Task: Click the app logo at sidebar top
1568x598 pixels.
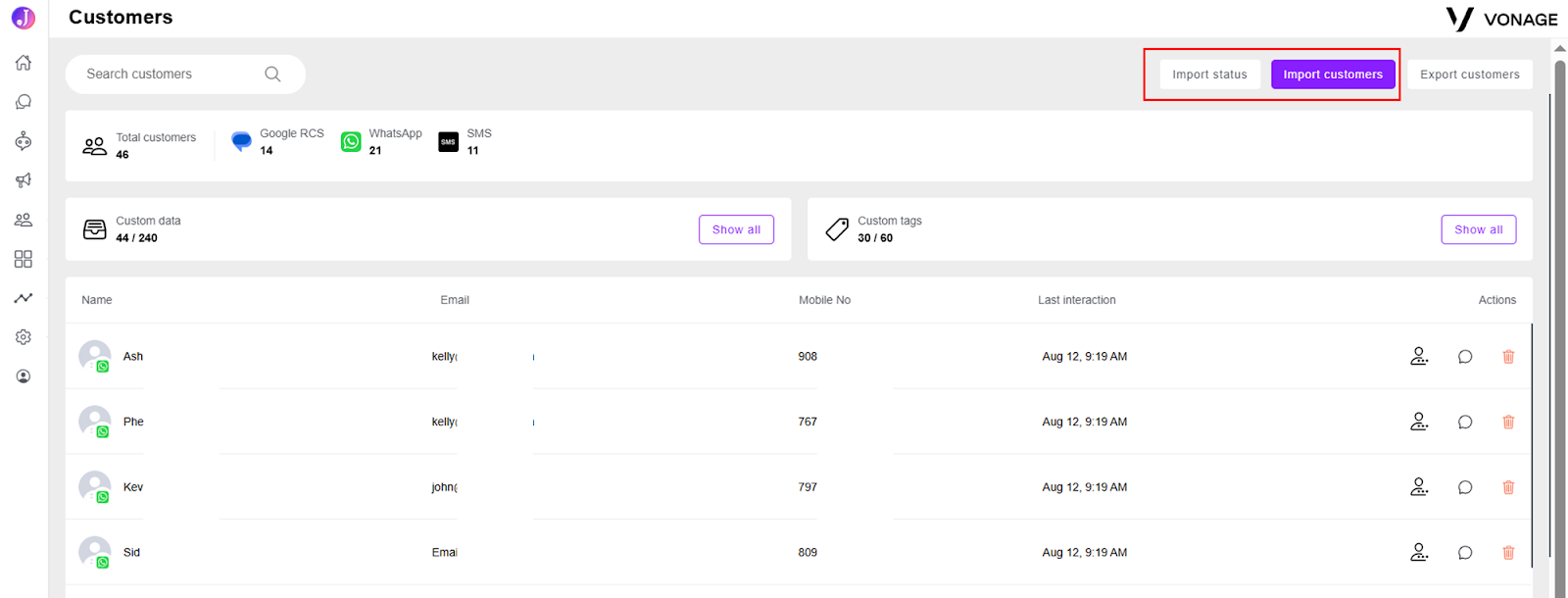Action: point(24,18)
